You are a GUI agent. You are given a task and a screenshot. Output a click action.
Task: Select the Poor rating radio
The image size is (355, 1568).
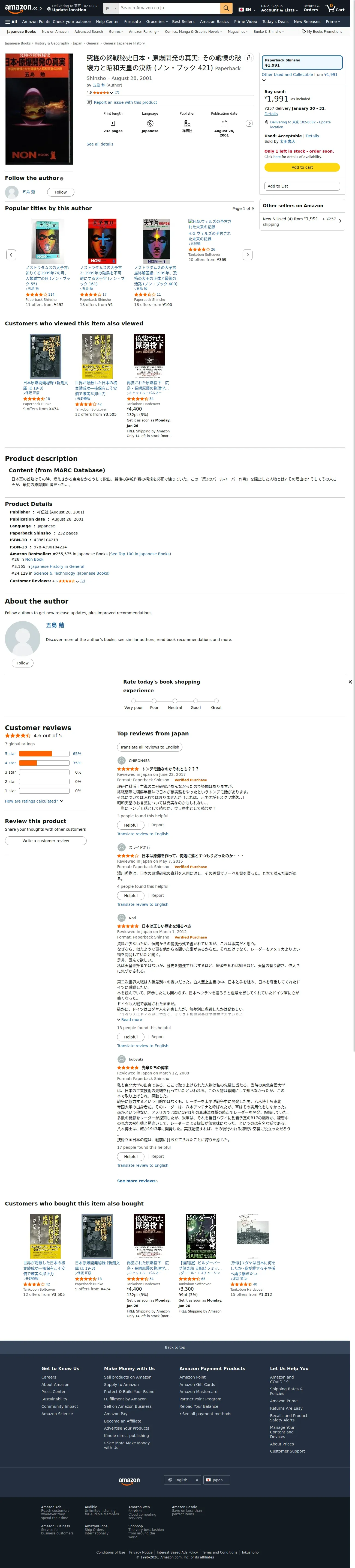point(154,701)
